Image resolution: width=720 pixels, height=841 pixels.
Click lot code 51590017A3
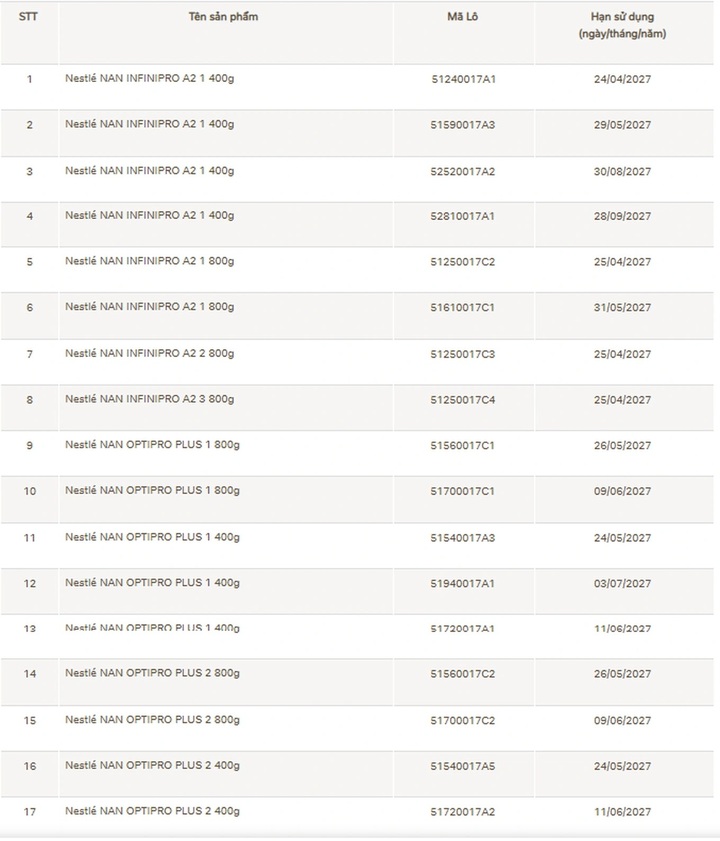(x=462, y=125)
